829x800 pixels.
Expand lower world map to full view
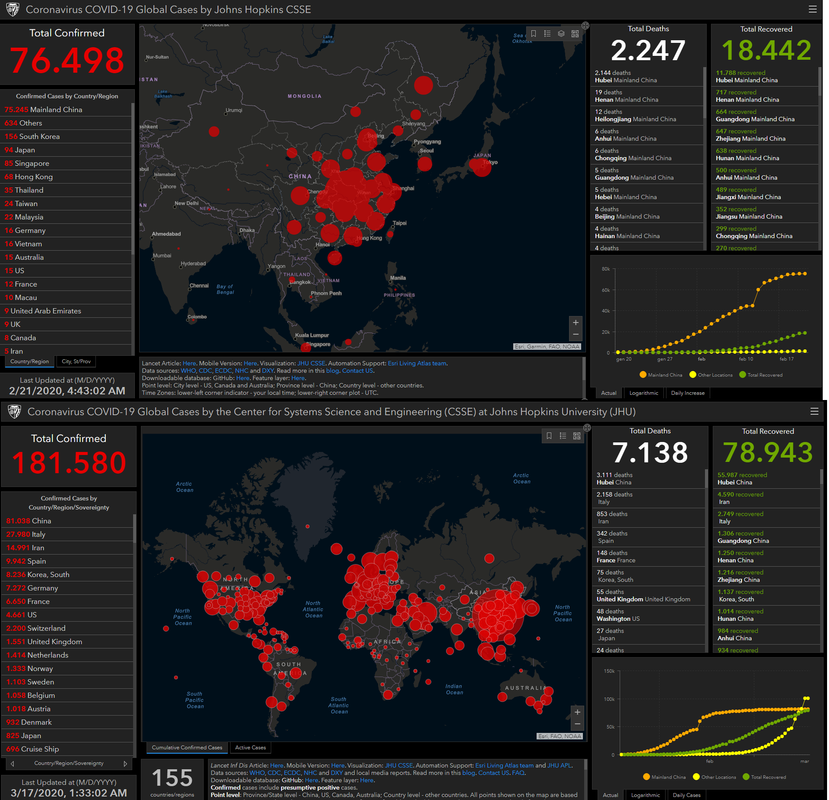587,427
